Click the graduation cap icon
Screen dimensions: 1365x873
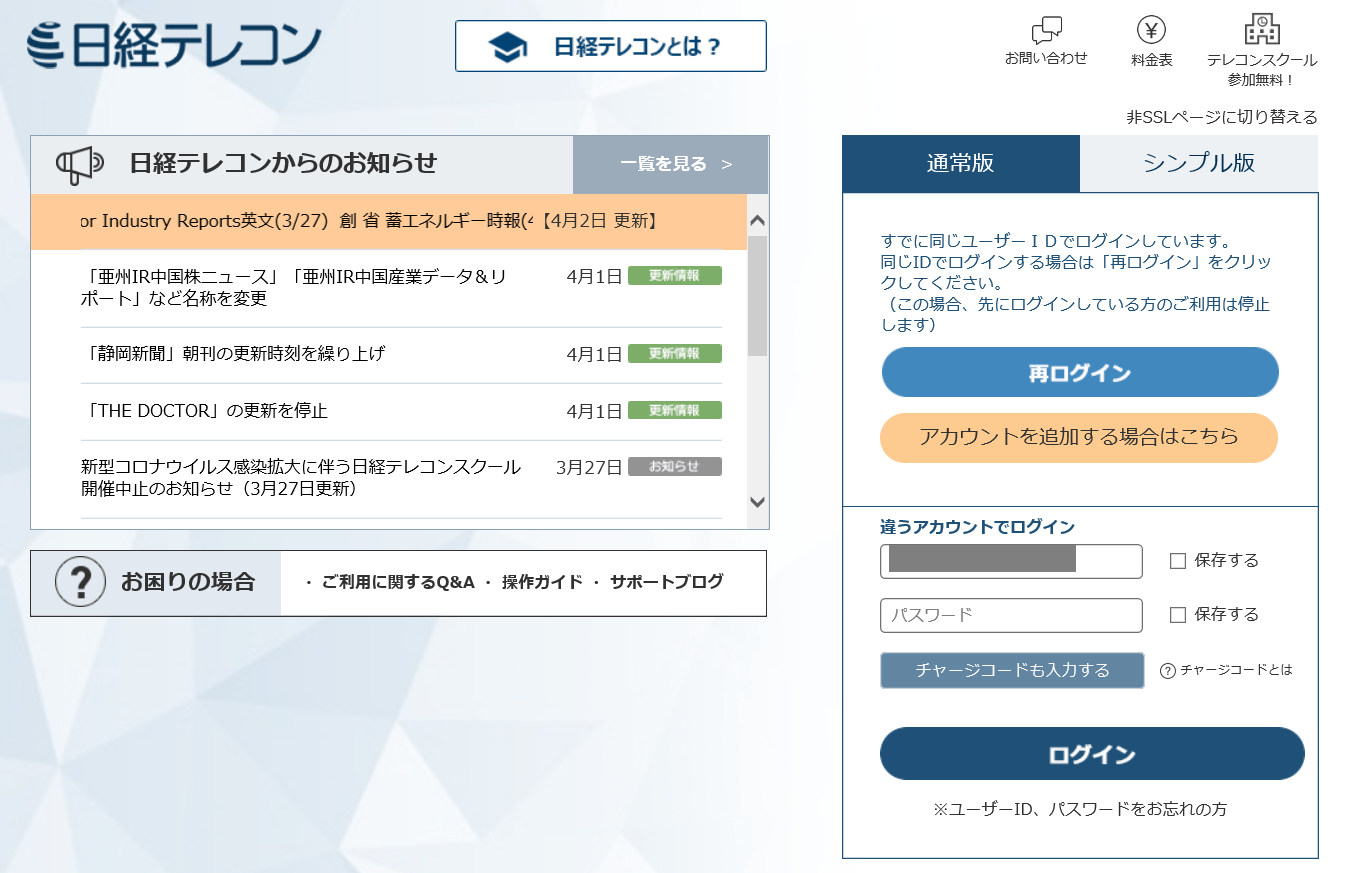point(508,47)
